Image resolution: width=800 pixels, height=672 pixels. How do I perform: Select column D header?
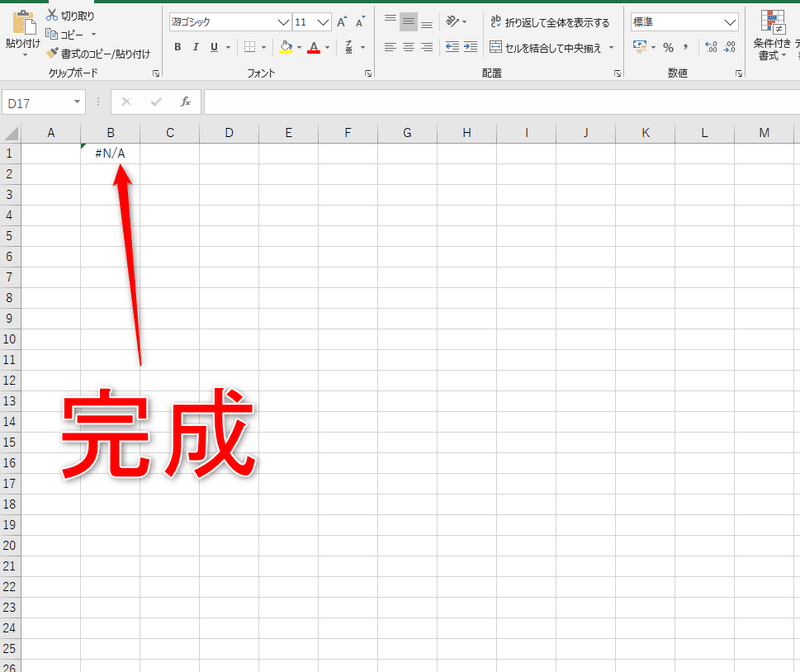tap(229, 133)
